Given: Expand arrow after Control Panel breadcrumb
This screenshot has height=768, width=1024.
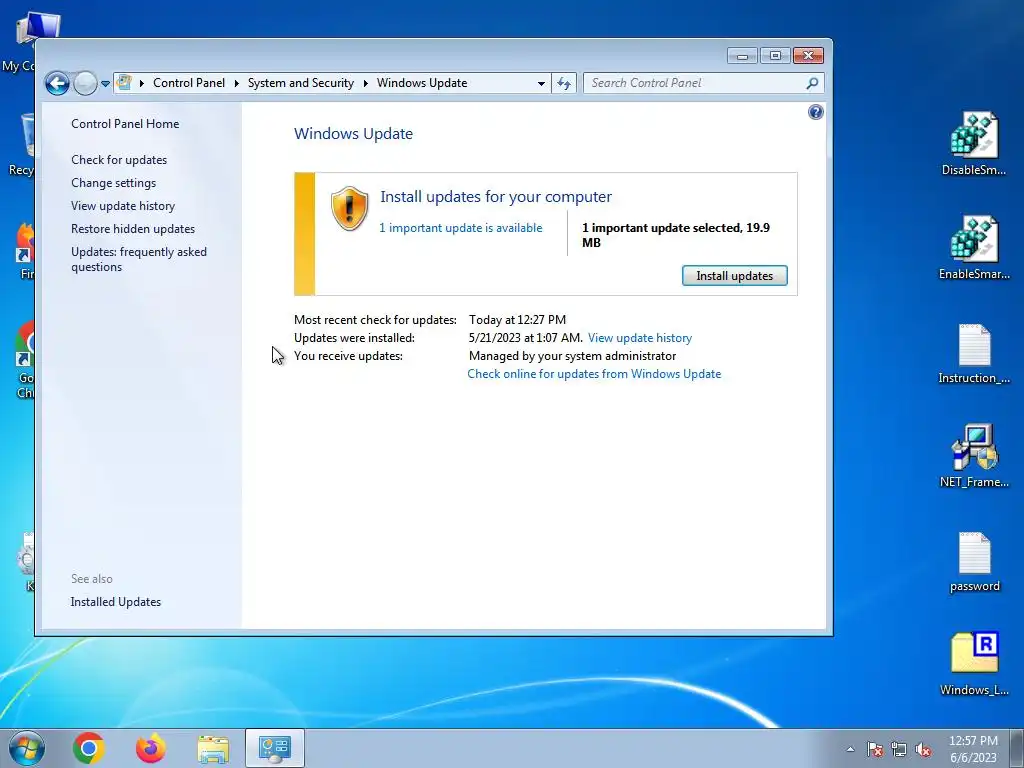Looking at the screenshot, I should tap(236, 84).
